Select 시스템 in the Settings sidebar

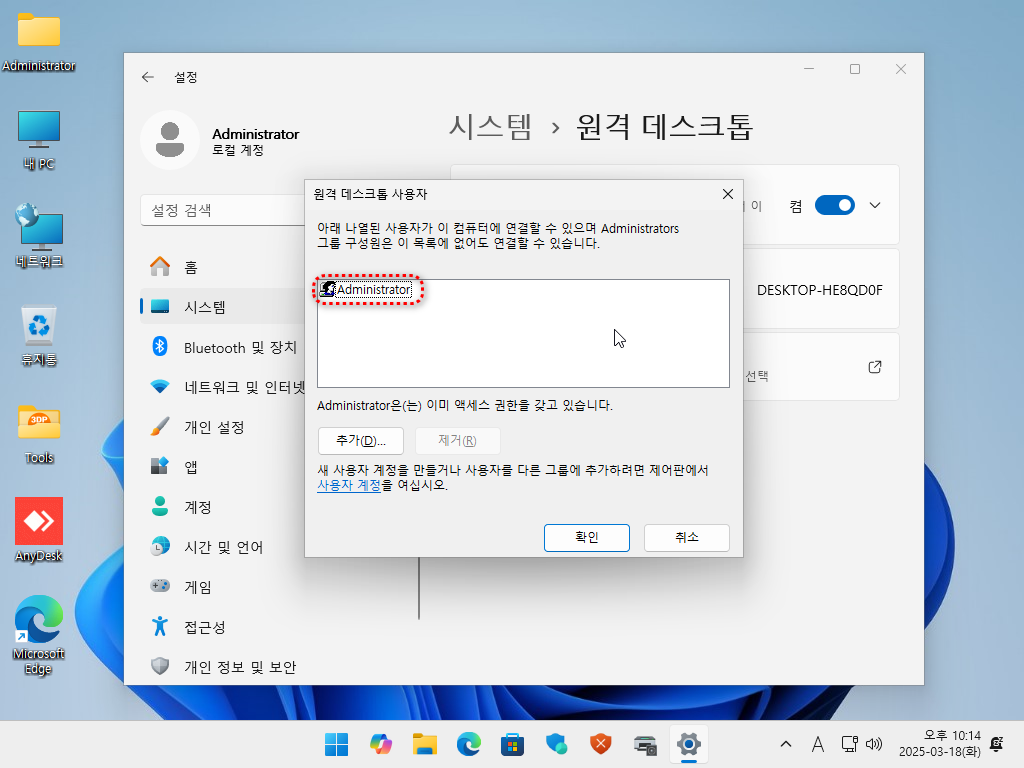point(223,307)
